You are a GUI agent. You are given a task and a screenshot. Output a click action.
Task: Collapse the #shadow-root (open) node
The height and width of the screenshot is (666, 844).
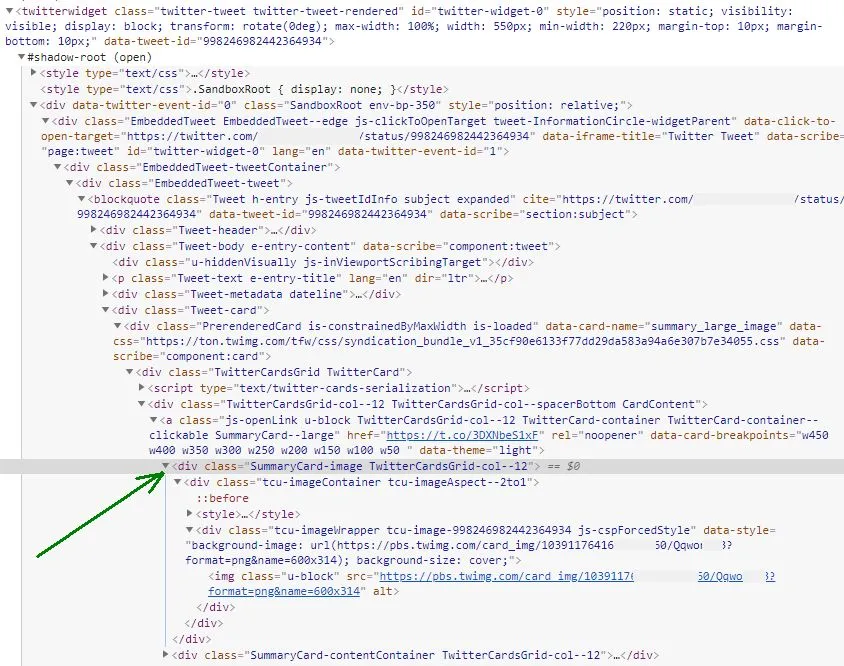click(x=22, y=57)
